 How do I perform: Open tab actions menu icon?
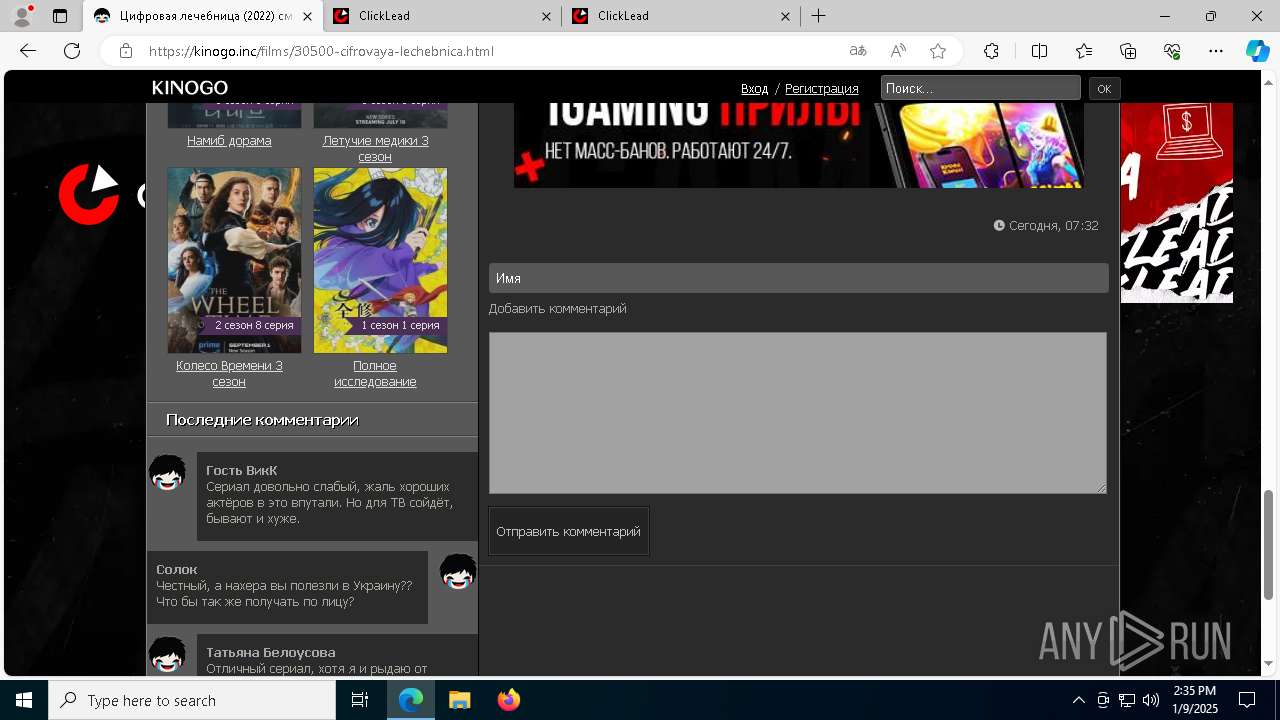pyautogui.click(x=60, y=16)
